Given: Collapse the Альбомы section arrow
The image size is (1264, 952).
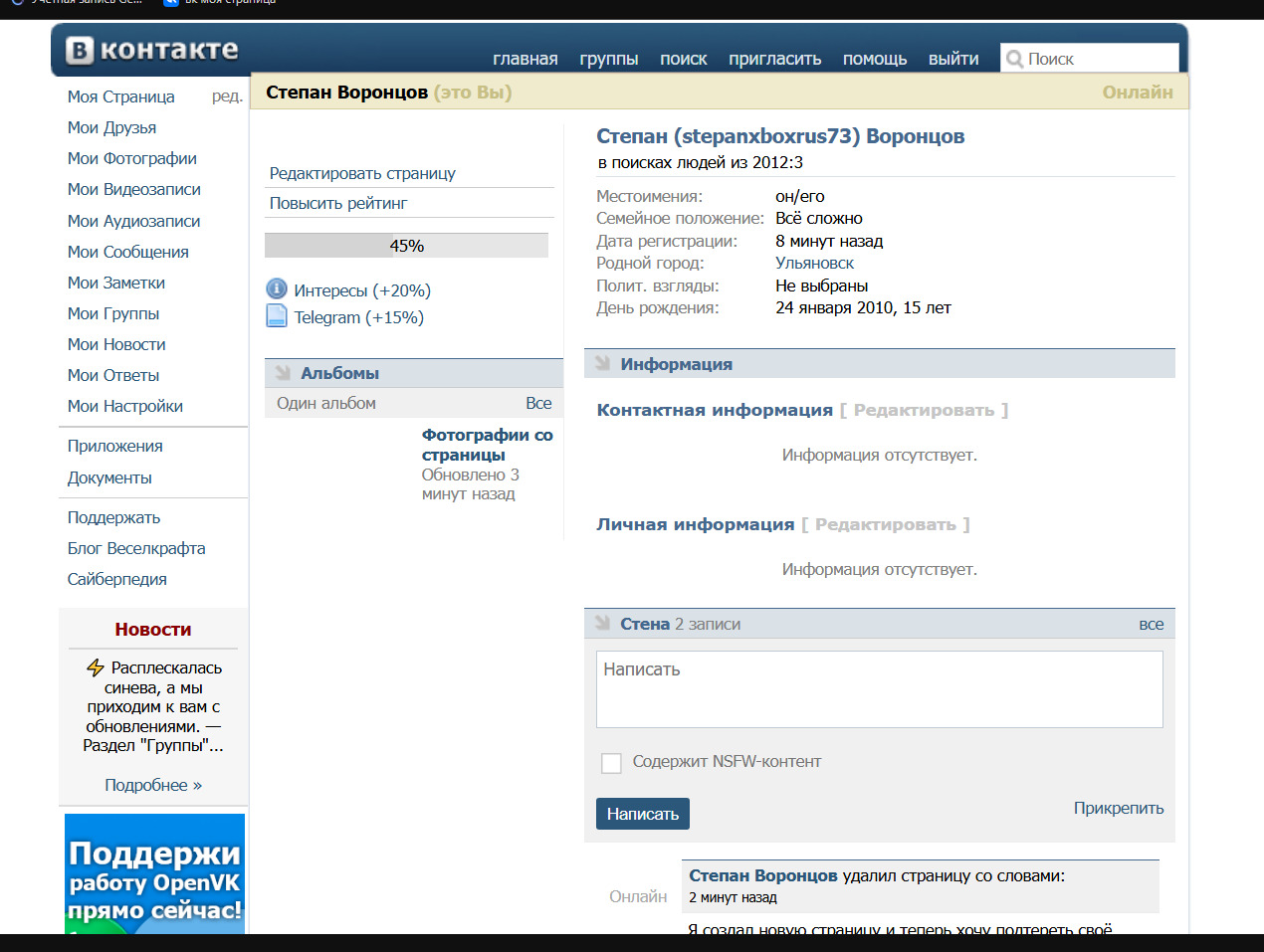Looking at the screenshot, I should point(283,373).
